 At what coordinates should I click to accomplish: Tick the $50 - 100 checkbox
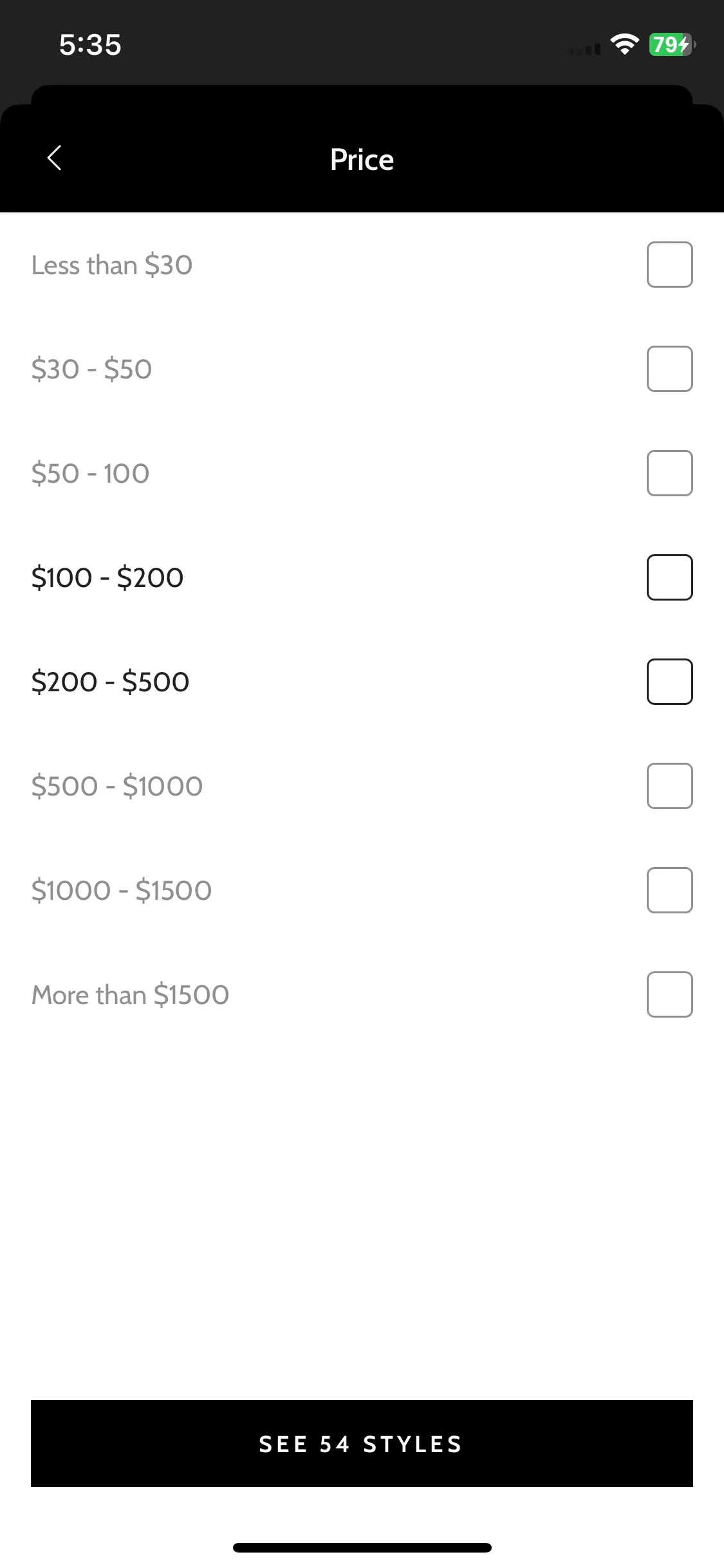669,473
